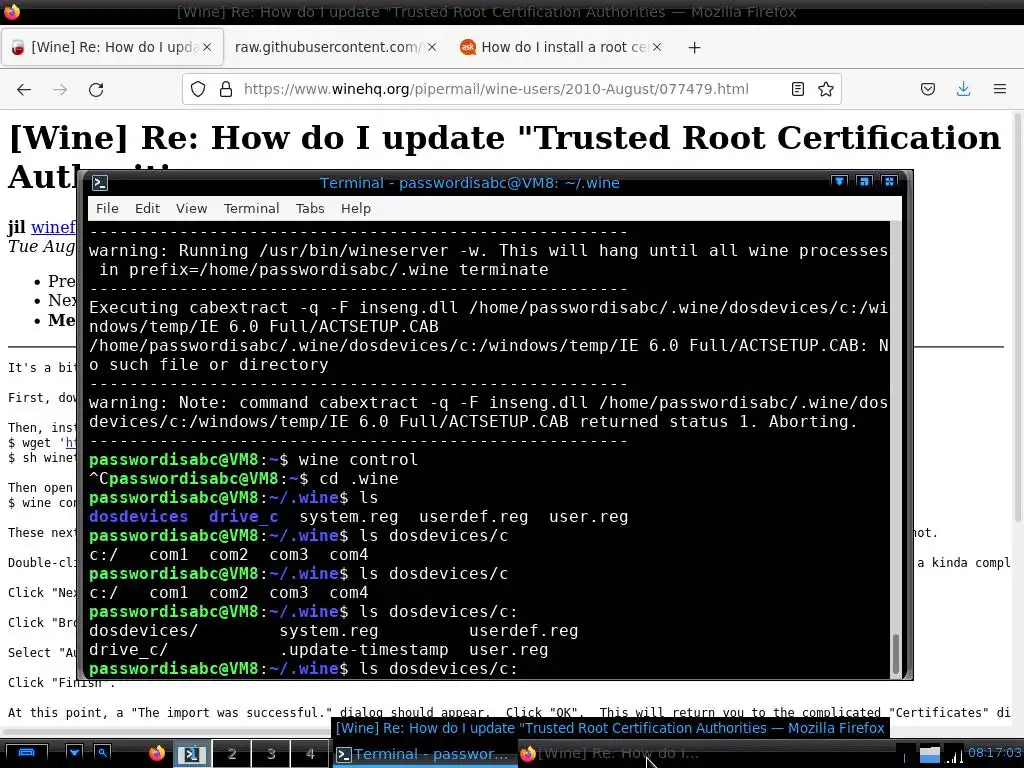This screenshot has height=768, width=1024.
Task: Close the '[Wine] Re: How do I upd' tab
Action: point(207,47)
